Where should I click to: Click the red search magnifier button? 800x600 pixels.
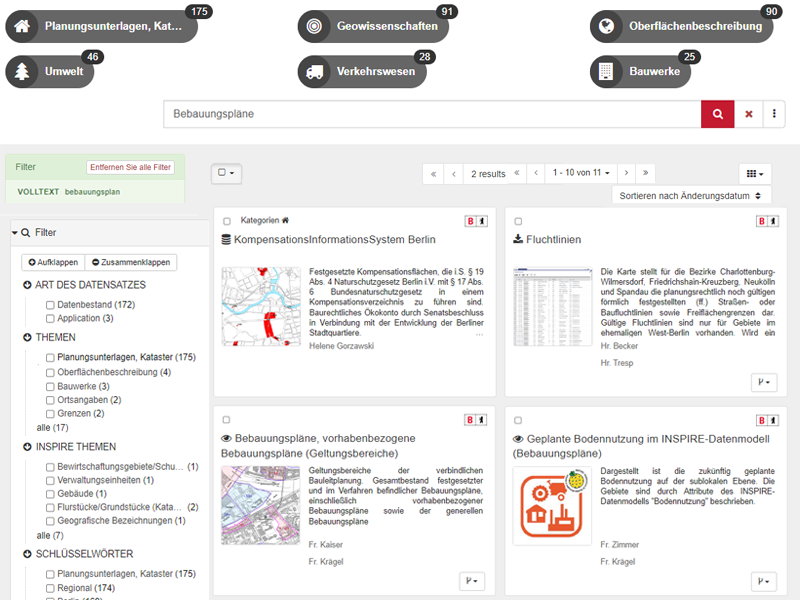point(717,114)
